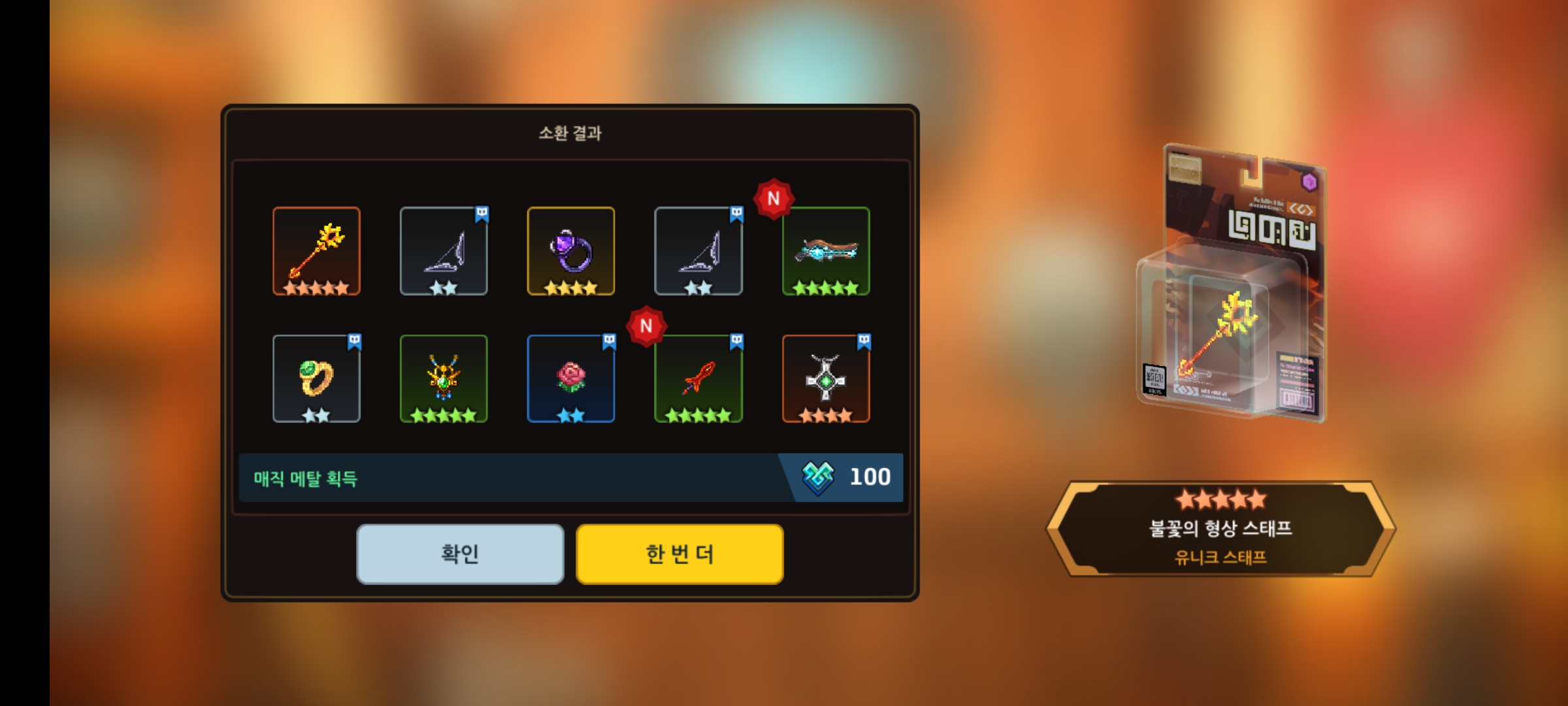Select the silver cross necklace item
The image size is (1568, 706).
(x=826, y=378)
